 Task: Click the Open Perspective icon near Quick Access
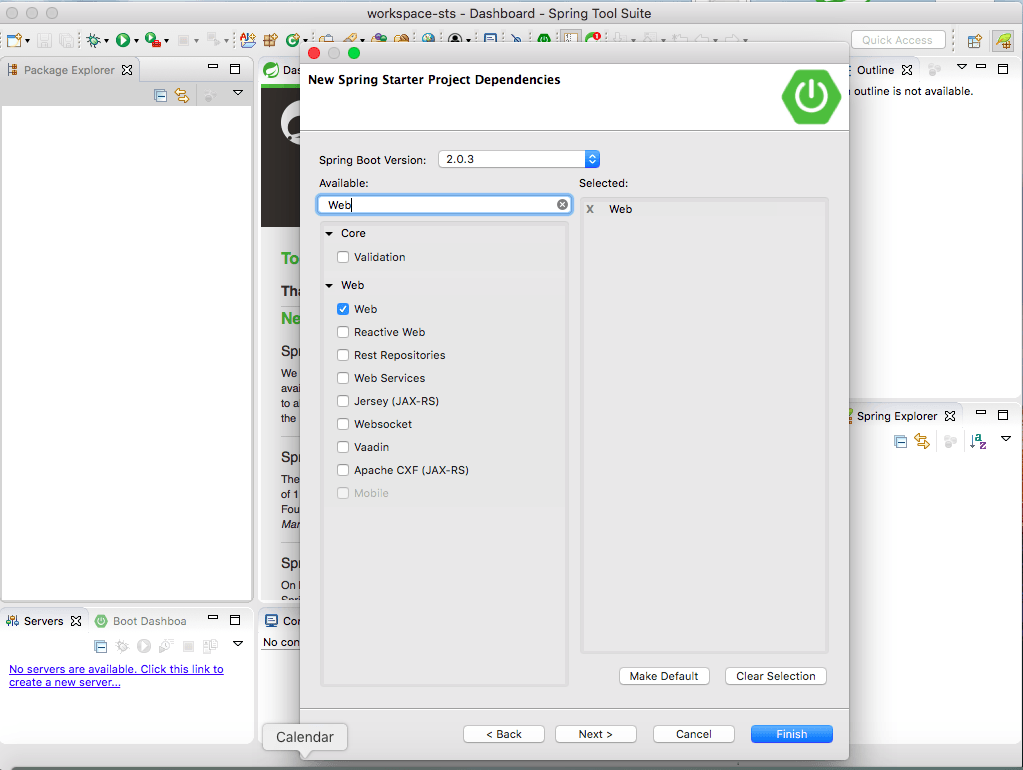coord(974,41)
